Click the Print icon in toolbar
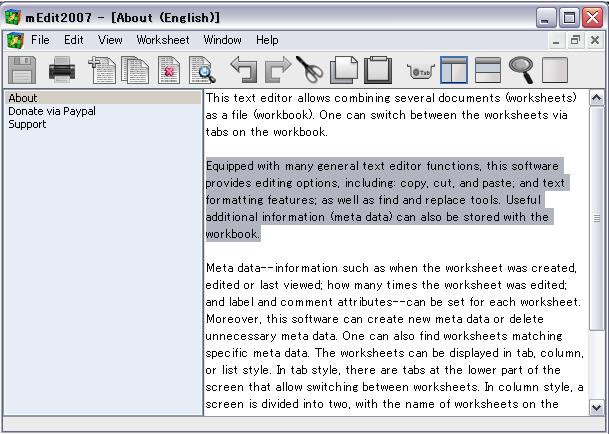This screenshot has width=609, height=434. 62,70
